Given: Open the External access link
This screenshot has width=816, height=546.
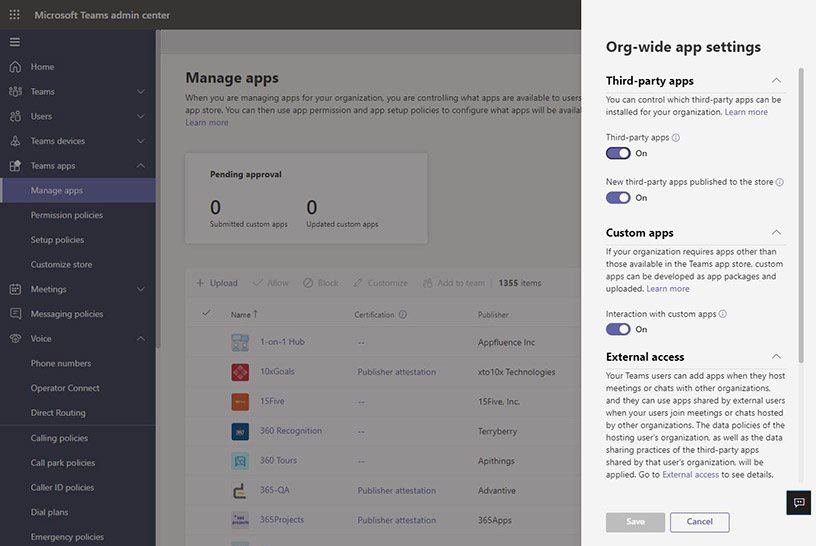Looking at the screenshot, I should point(690,475).
